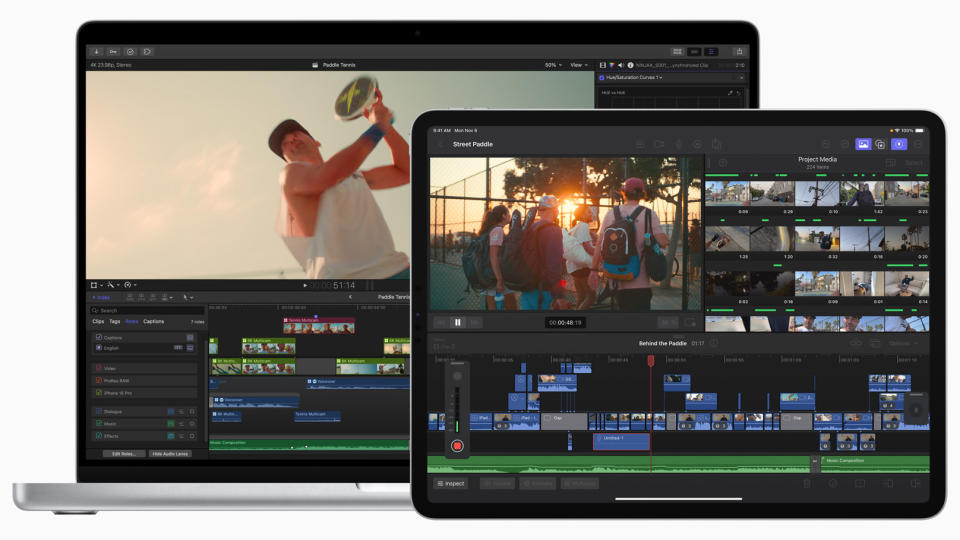Image resolution: width=960 pixels, height=540 pixels.
Task: Switch to the Tags tab in index
Action: [x=114, y=321]
